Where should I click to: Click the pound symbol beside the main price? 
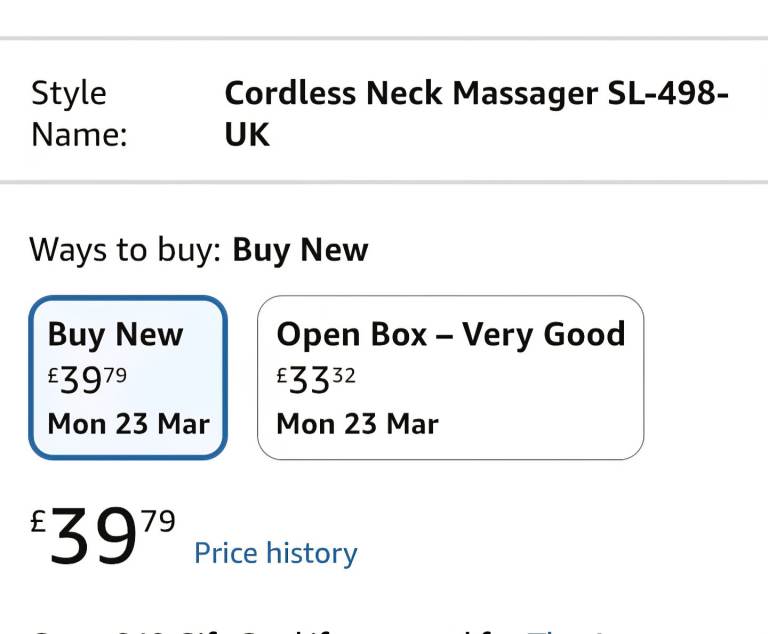click(39, 521)
